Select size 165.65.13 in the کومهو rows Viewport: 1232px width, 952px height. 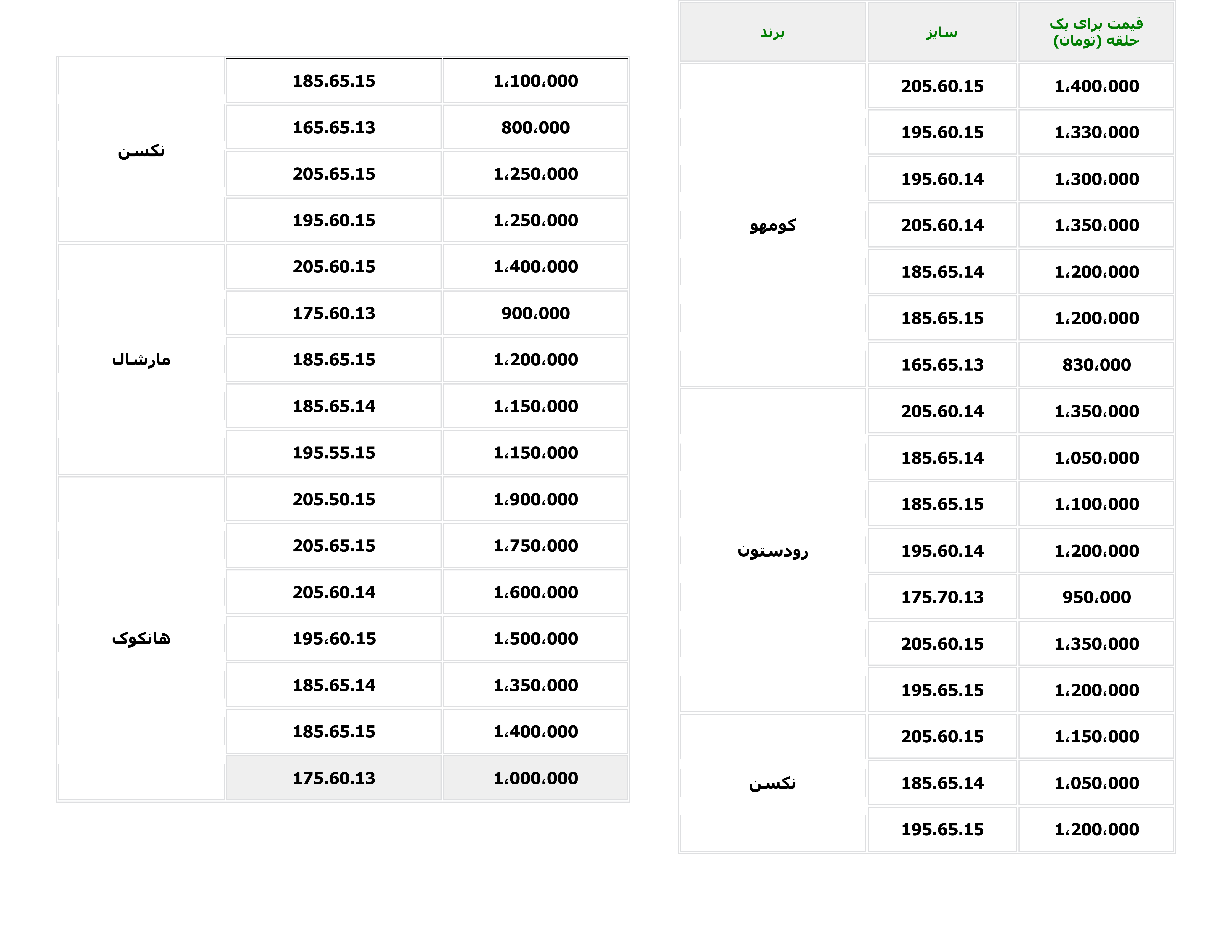[942, 364]
